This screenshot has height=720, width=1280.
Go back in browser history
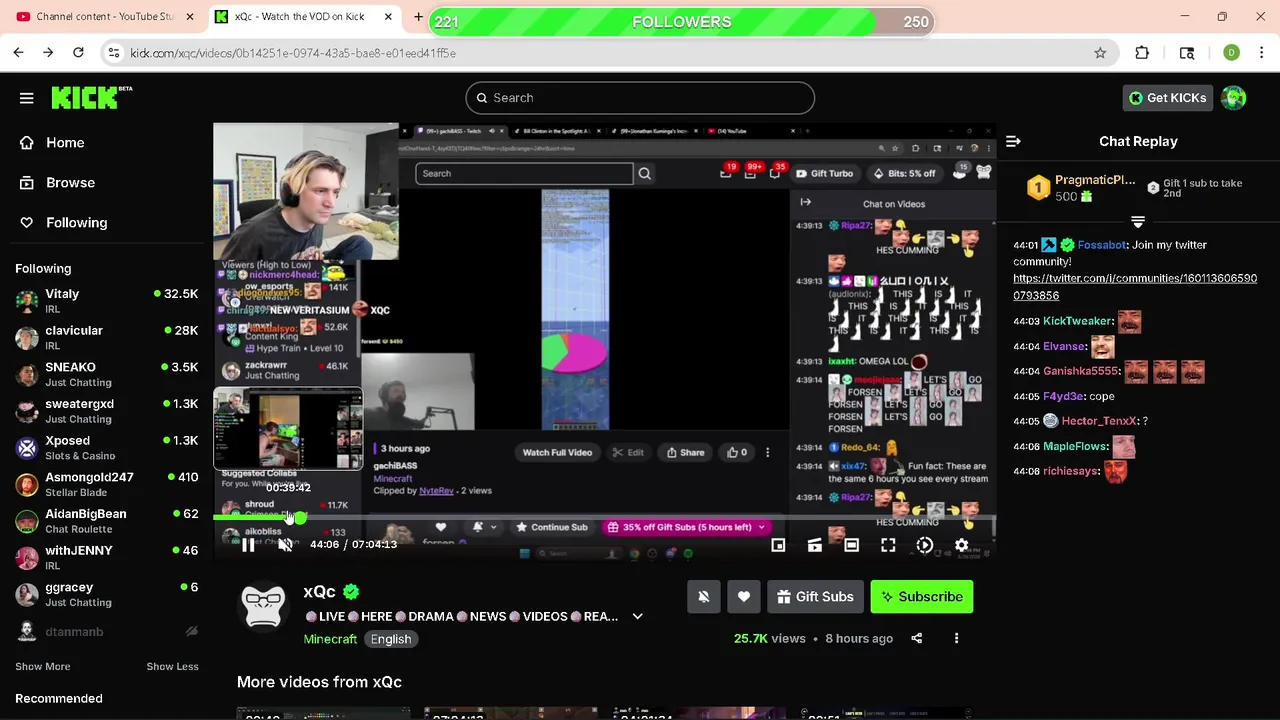tap(19, 53)
